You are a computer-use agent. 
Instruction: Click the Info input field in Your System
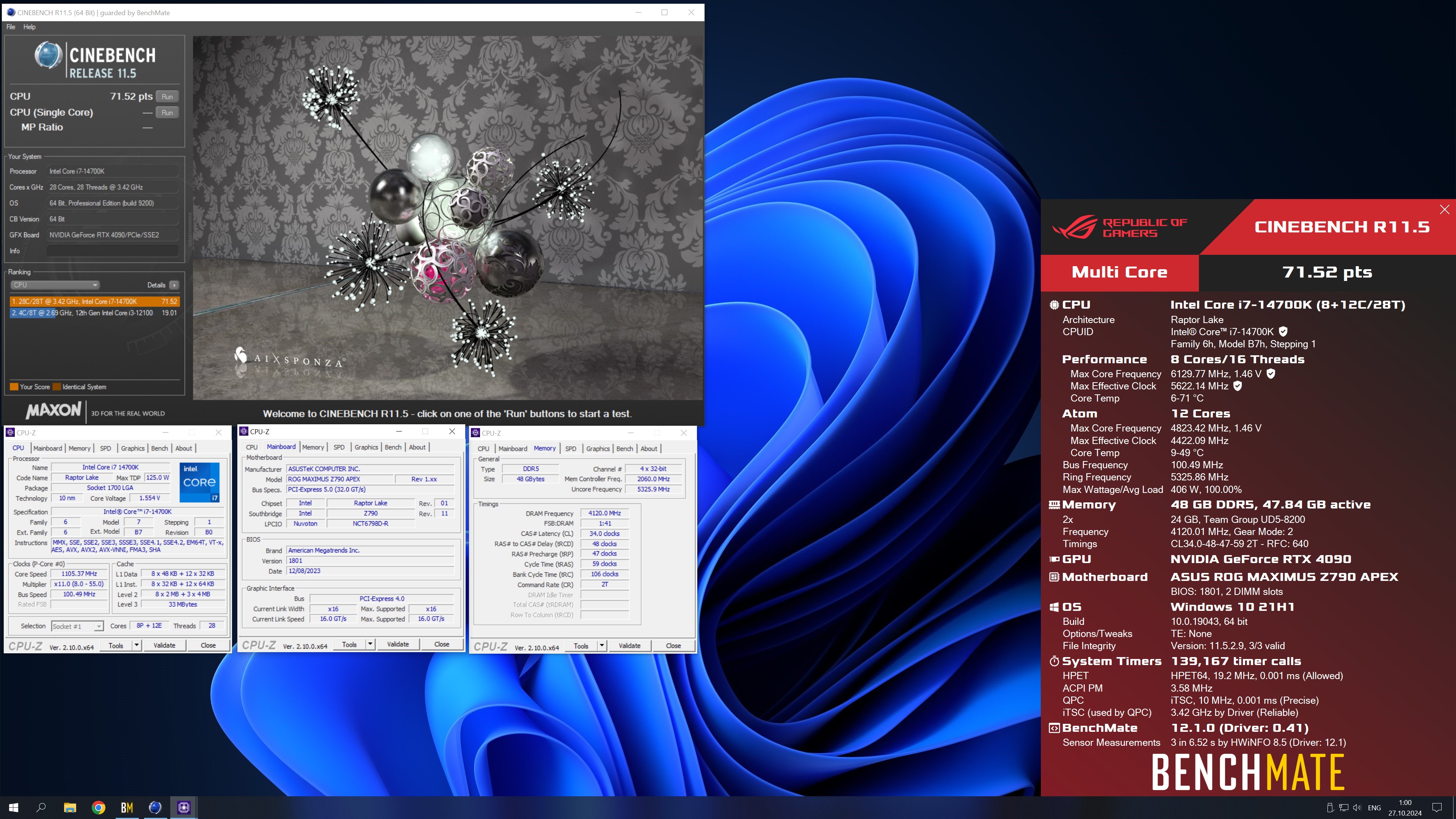(113, 250)
